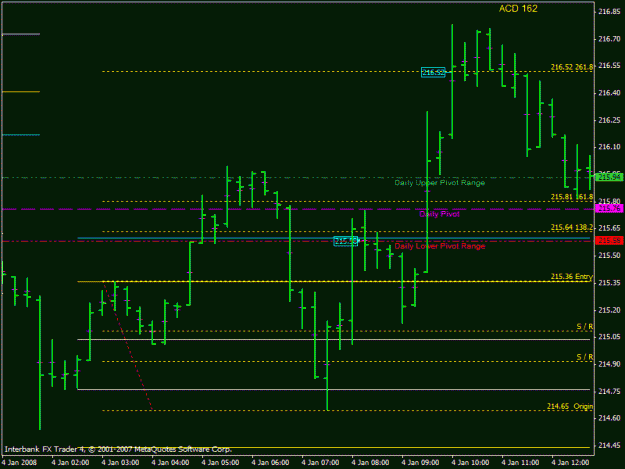Viewport: 625px width, 469px height.
Task: Click the 215.64 138.2 Fibonacci label
Action: point(572,227)
